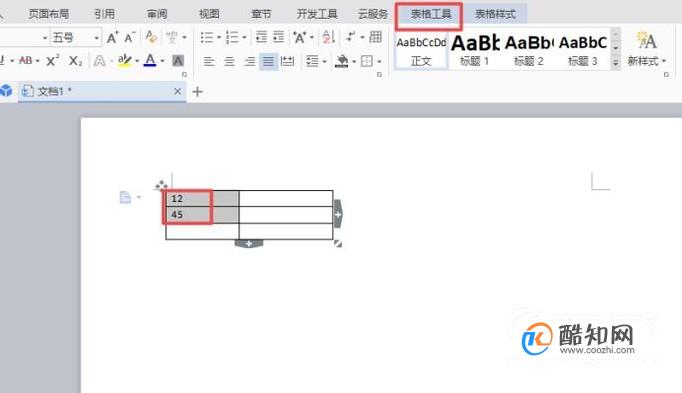
Task: Expand the styles gallery more arrow
Action: pos(615,63)
